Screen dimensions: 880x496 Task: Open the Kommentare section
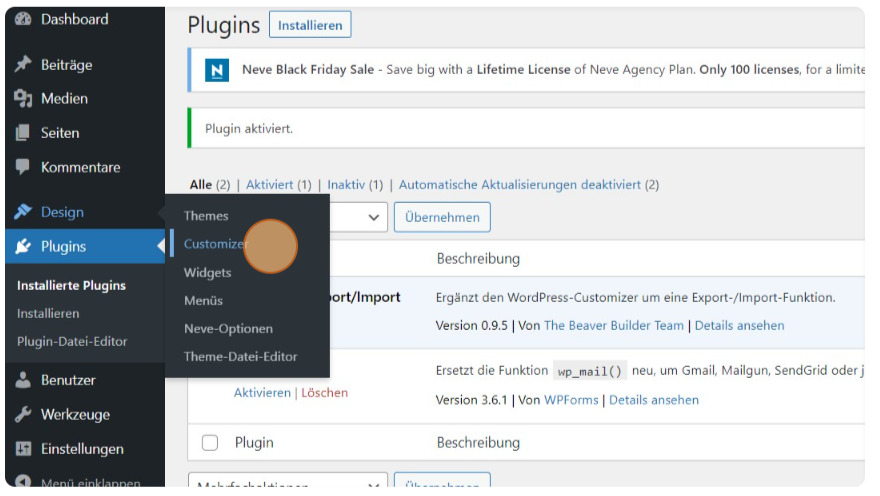tap(80, 167)
